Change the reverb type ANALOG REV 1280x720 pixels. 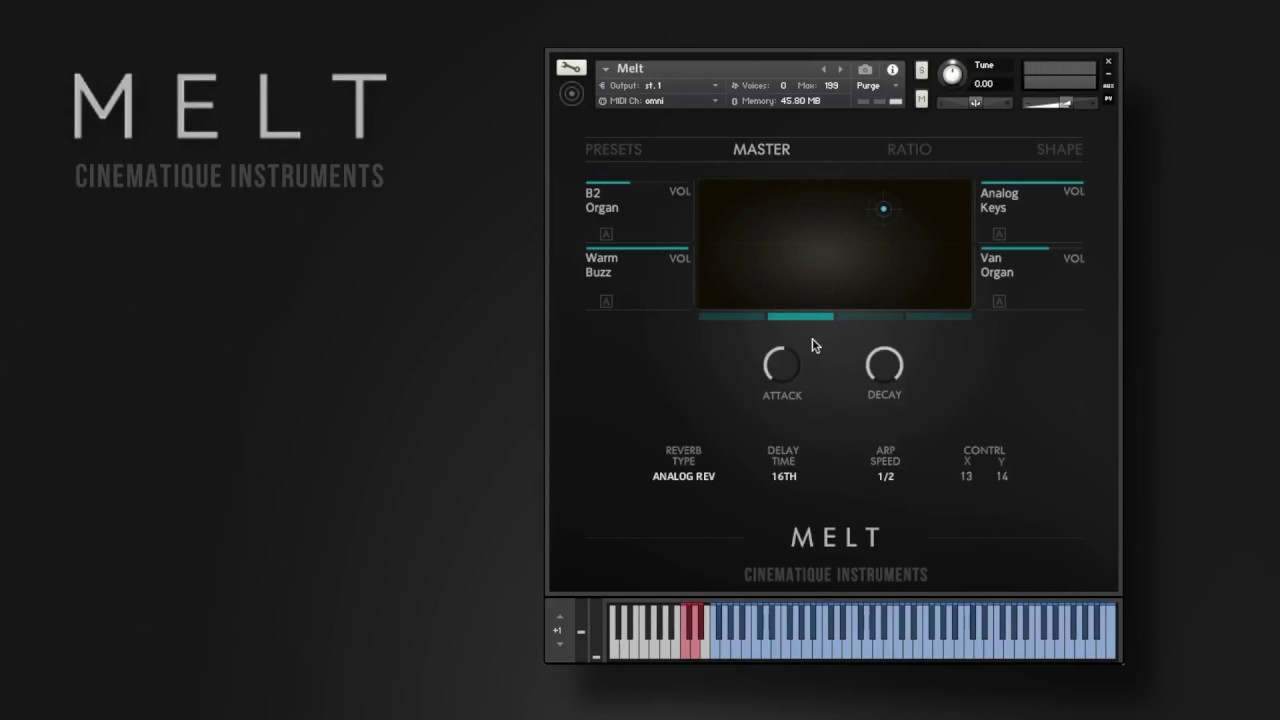(684, 477)
